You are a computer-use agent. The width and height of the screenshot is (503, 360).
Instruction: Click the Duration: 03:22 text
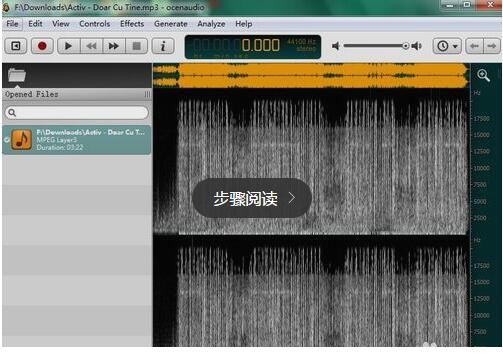[60, 147]
